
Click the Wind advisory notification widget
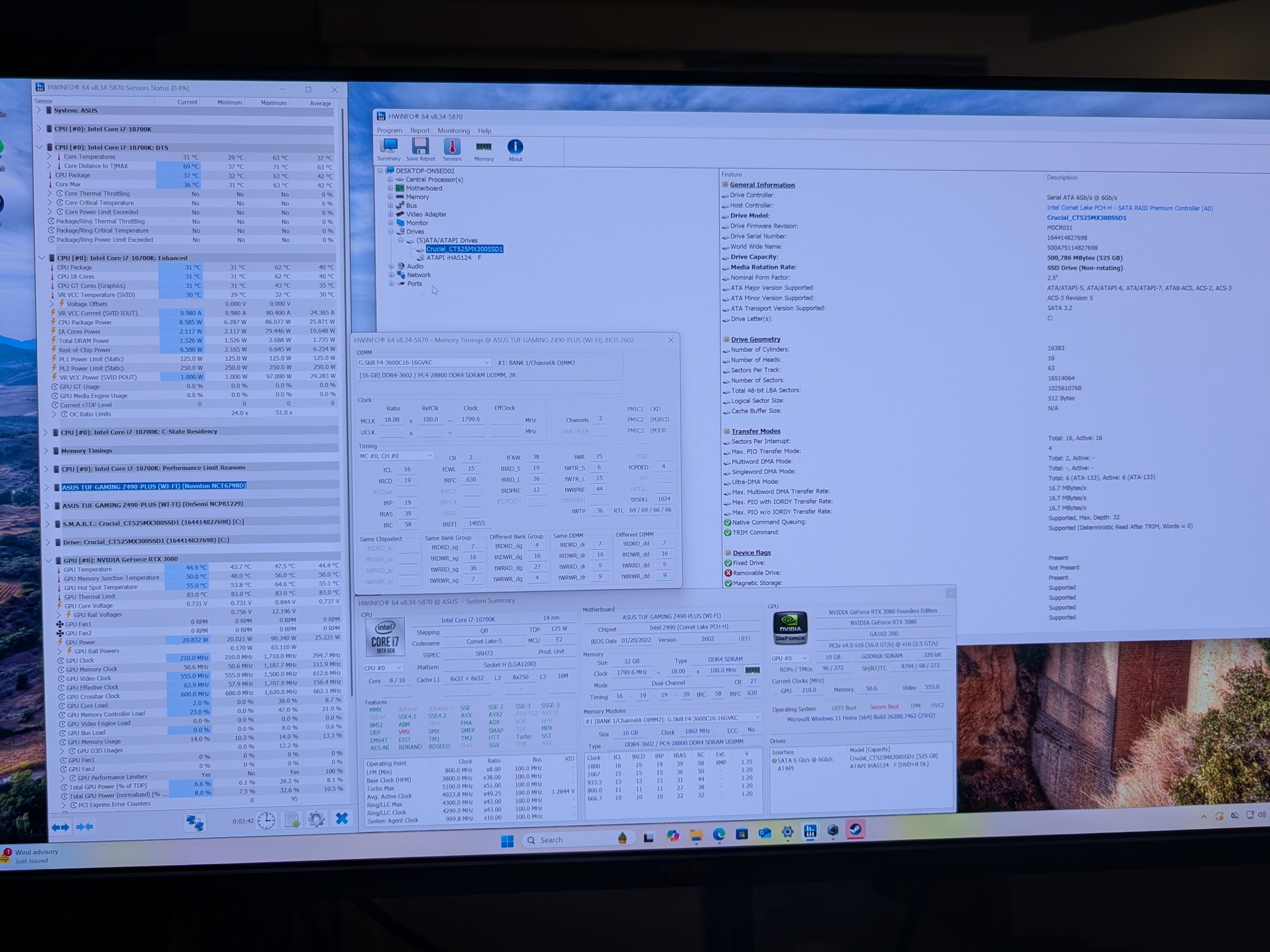(x=31, y=856)
